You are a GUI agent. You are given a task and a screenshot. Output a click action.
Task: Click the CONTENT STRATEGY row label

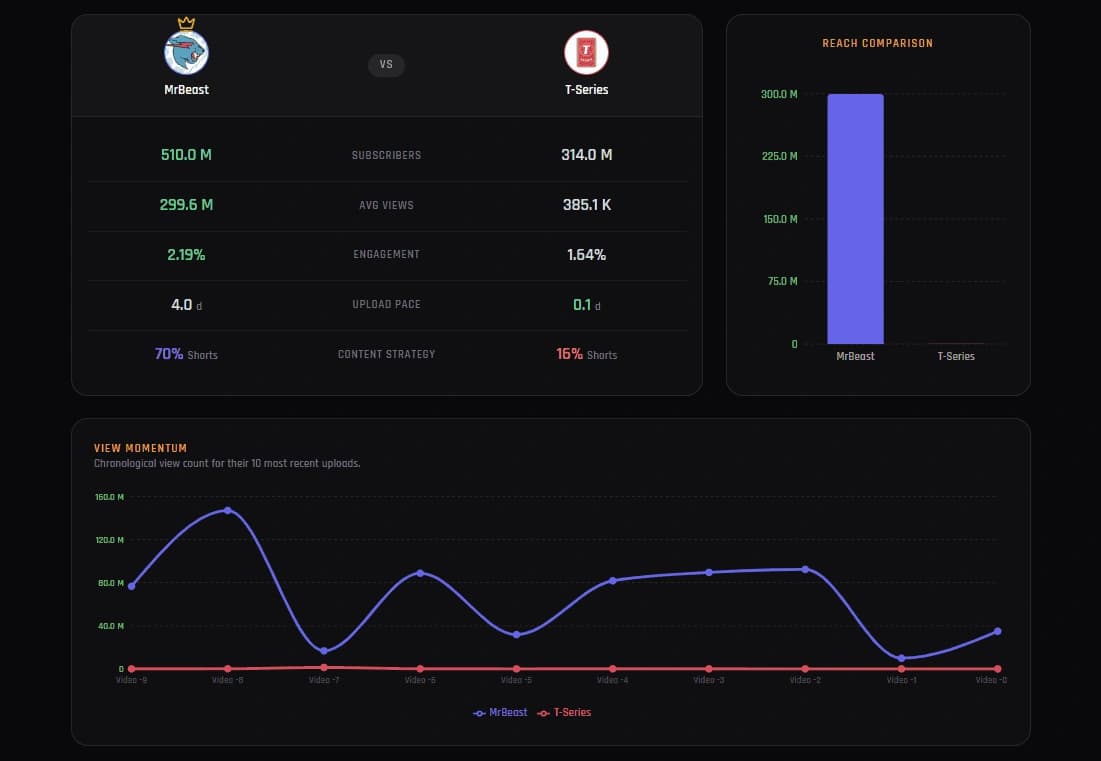(x=386, y=354)
